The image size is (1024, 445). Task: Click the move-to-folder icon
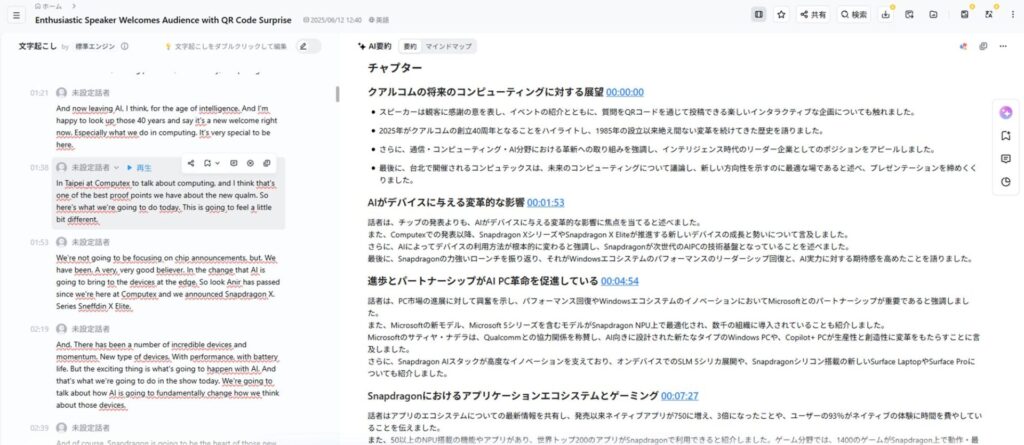coord(933,14)
